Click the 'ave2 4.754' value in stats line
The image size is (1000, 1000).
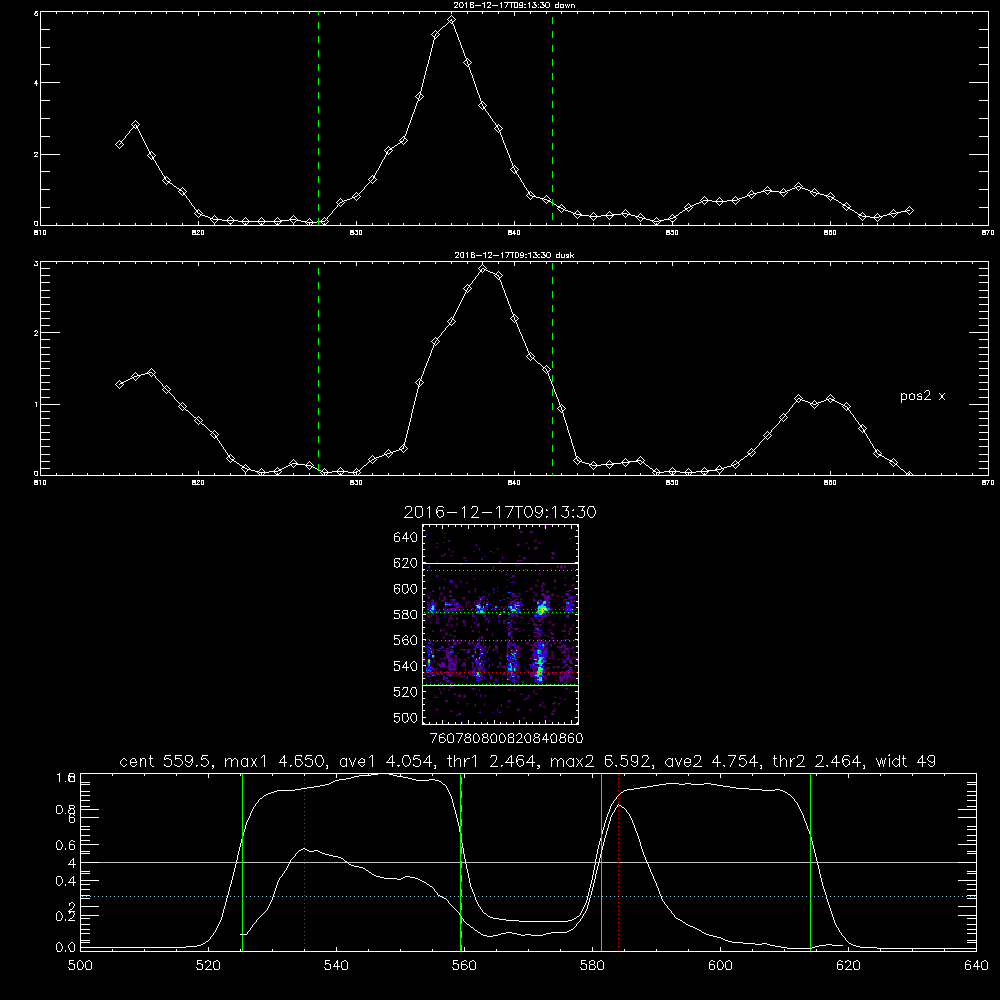(712, 761)
